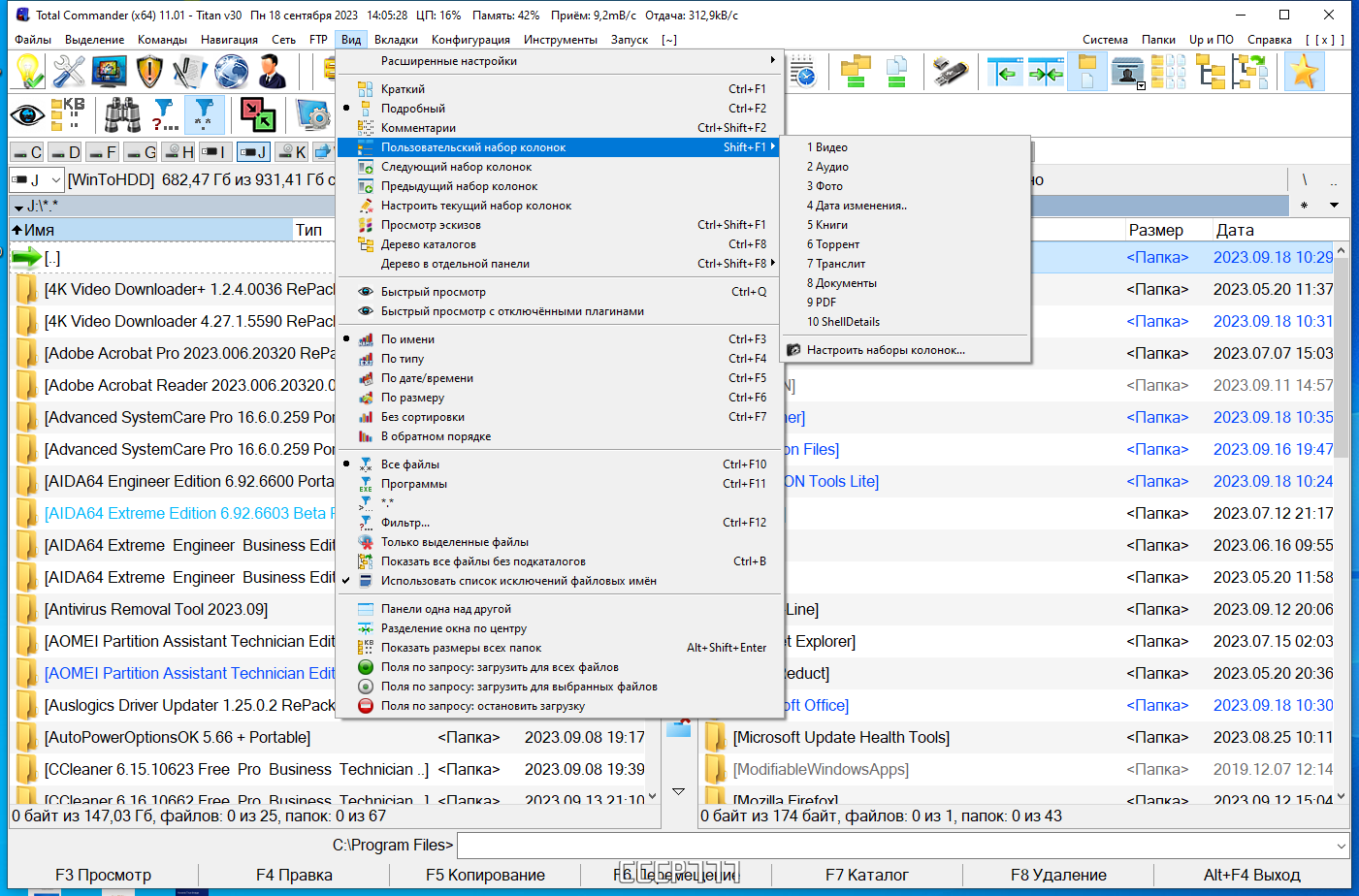Click the eye view icon in toolbar

coord(27,114)
